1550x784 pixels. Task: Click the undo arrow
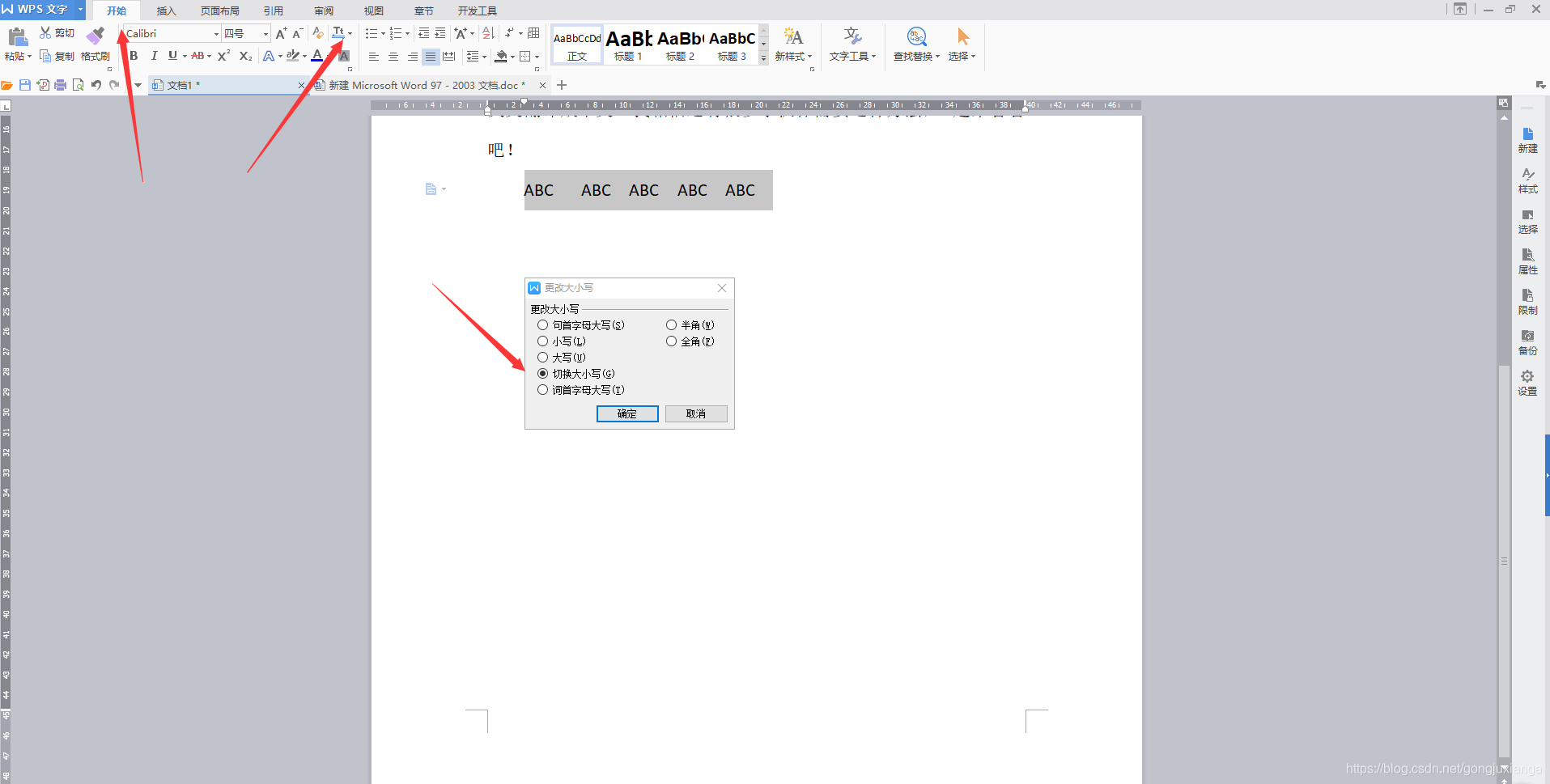tap(96, 85)
